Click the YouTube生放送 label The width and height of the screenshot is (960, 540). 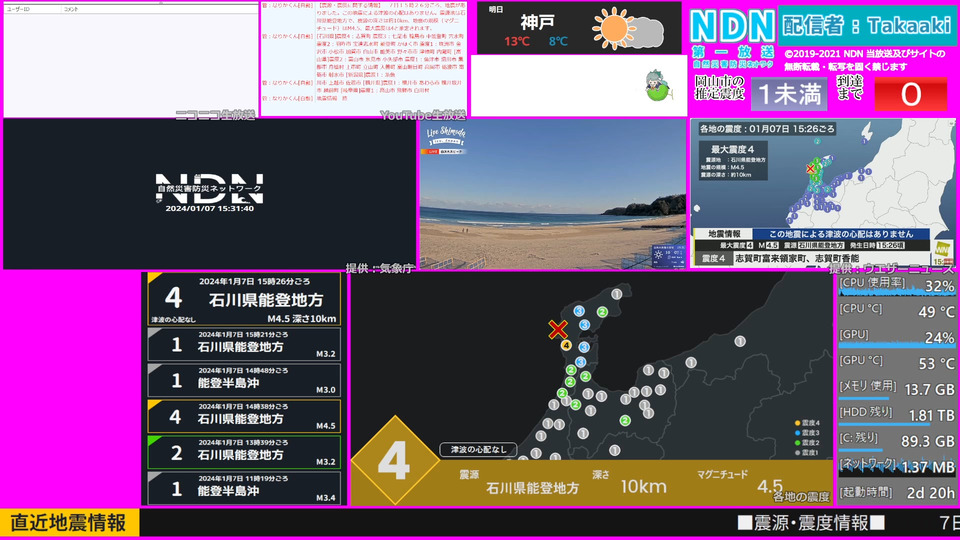[x=422, y=115]
